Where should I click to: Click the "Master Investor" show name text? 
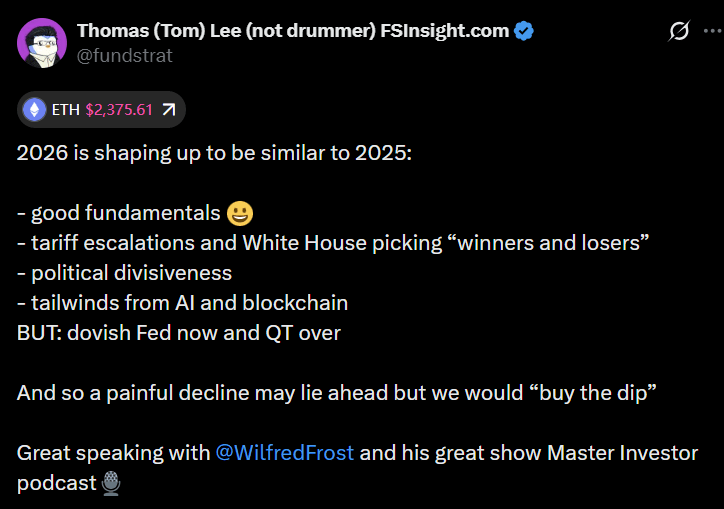(x=622, y=453)
